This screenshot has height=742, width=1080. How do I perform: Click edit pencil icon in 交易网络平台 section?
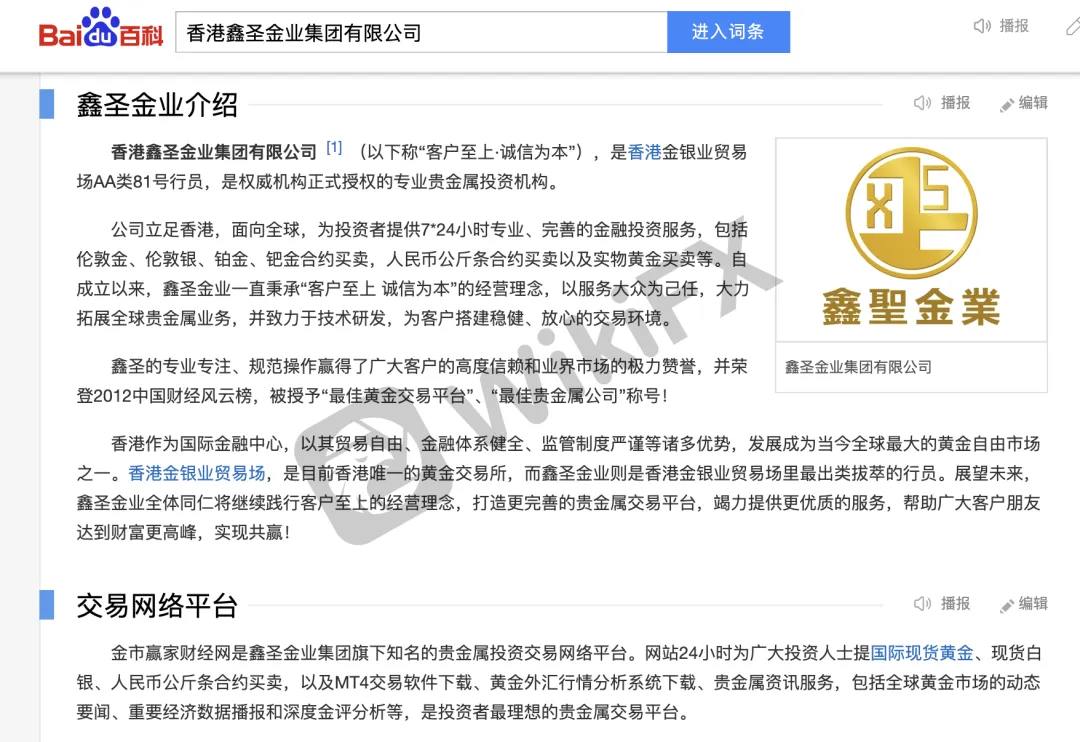pos(1006,606)
